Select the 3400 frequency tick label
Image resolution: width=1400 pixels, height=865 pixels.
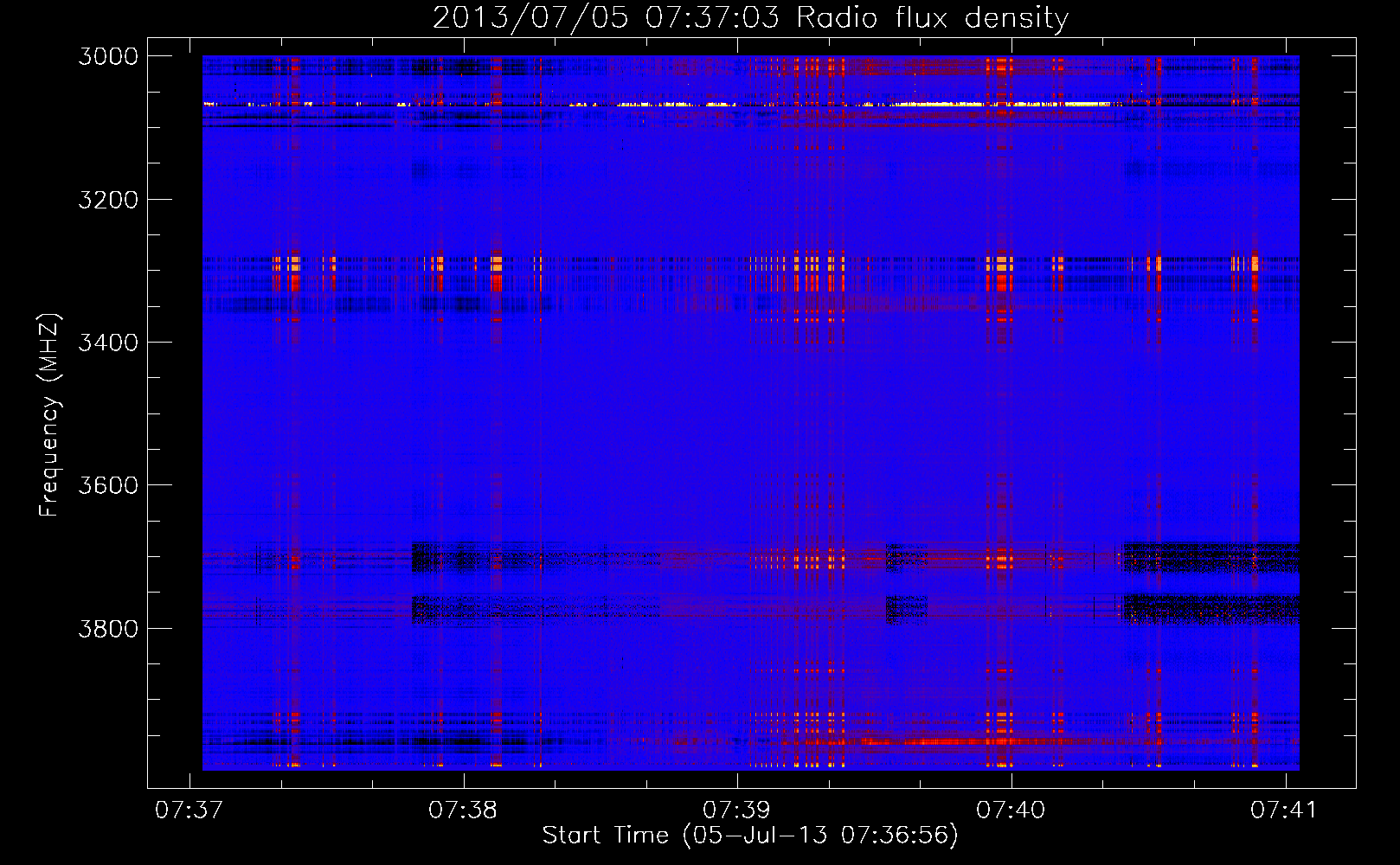point(108,343)
